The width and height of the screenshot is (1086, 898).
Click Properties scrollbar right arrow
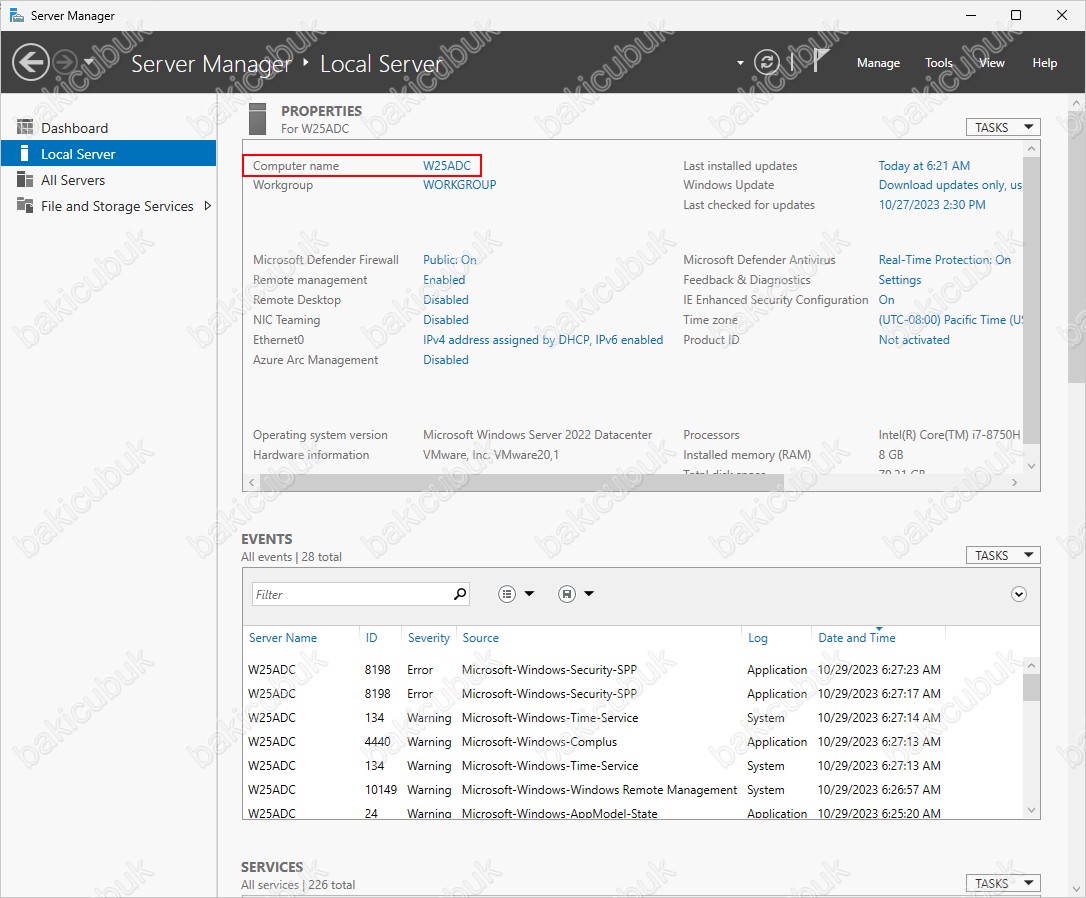(1014, 482)
